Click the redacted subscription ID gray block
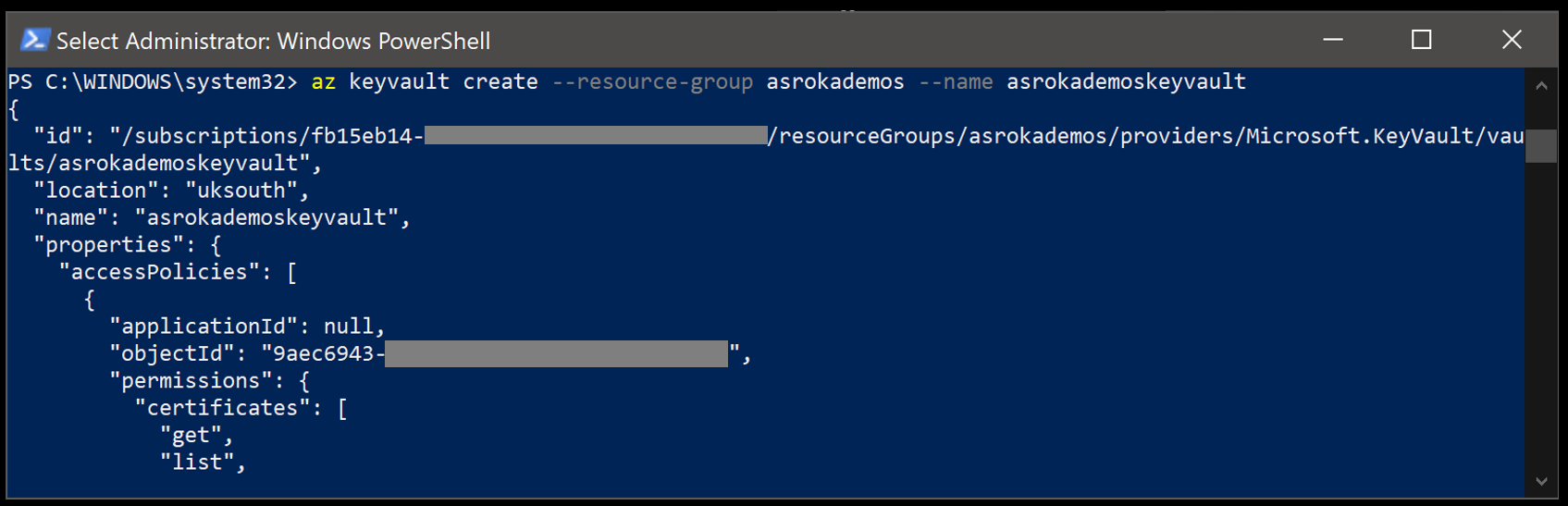The width and height of the screenshot is (1568, 506). 596,136
